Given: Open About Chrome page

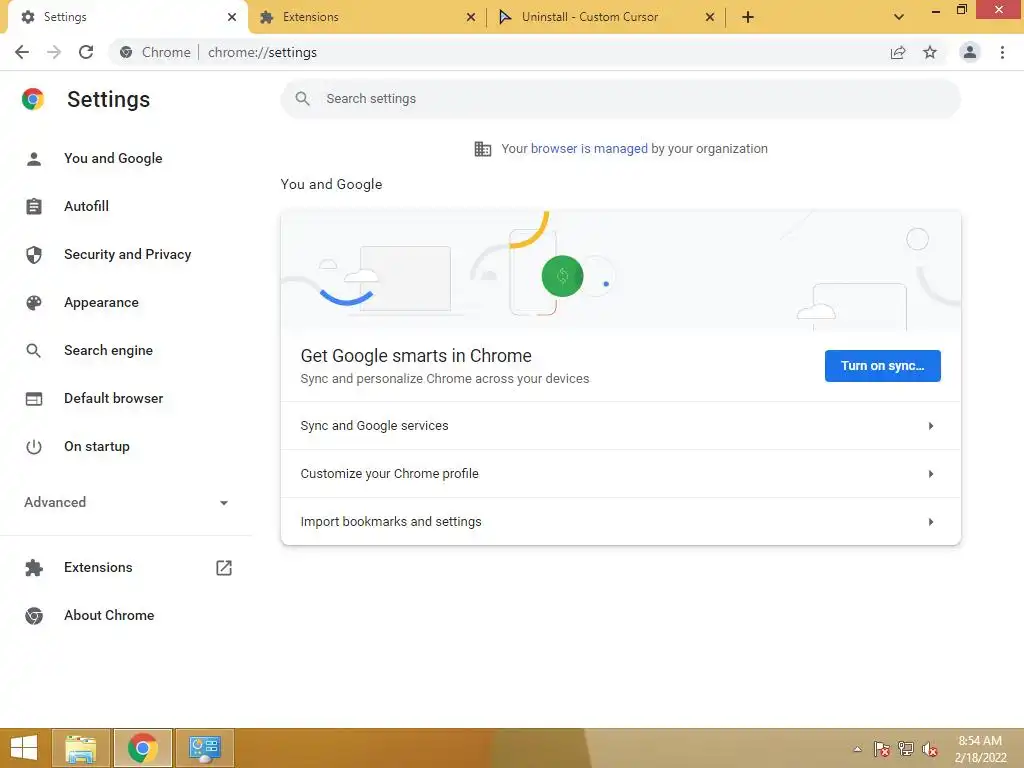Looking at the screenshot, I should 109,616.
